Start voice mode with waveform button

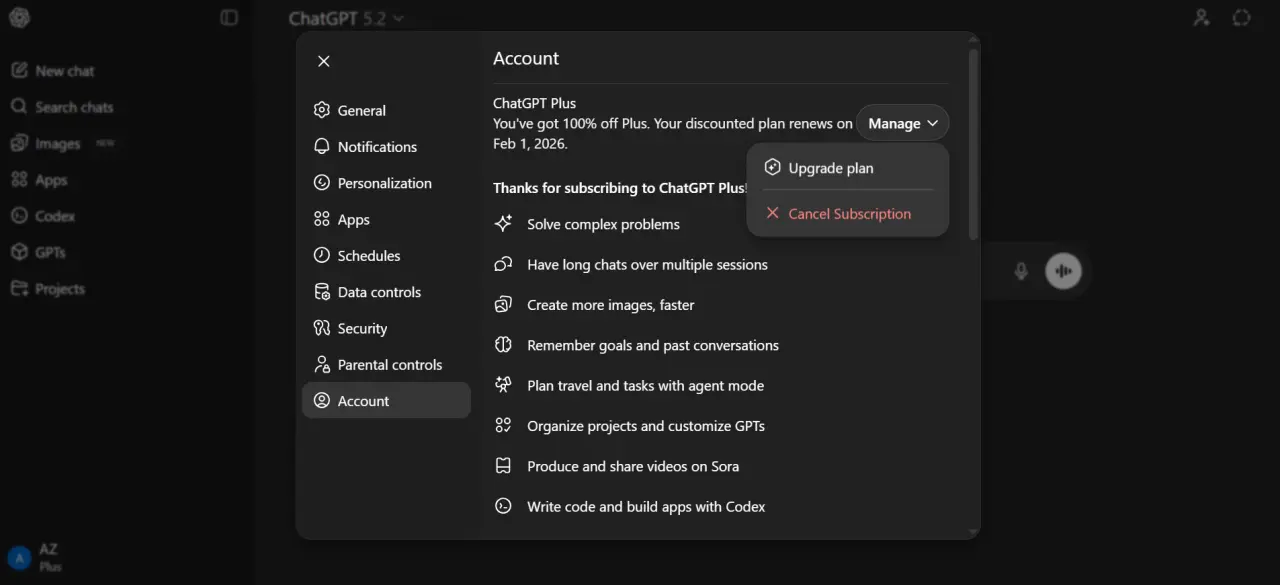(x=1063, y=271)
